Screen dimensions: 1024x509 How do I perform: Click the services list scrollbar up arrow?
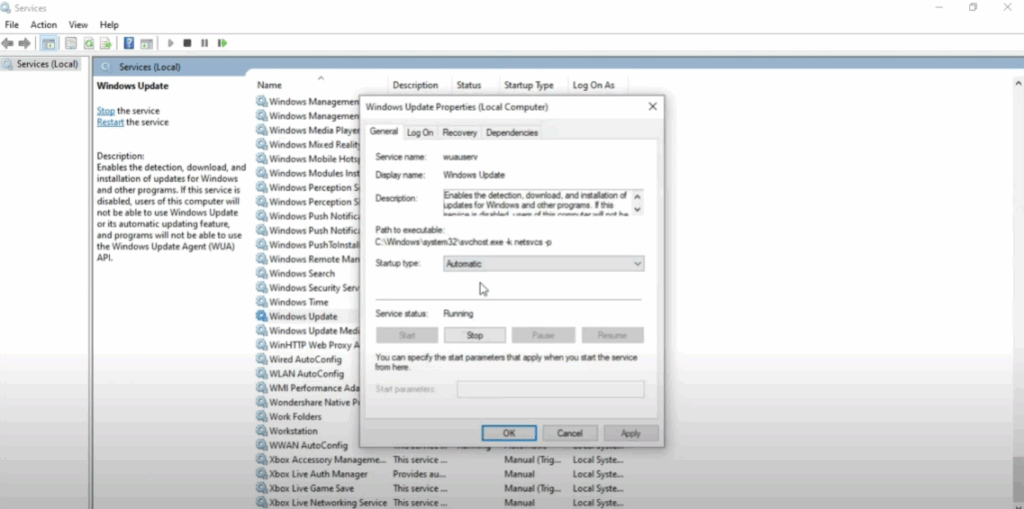(1018, 84)
